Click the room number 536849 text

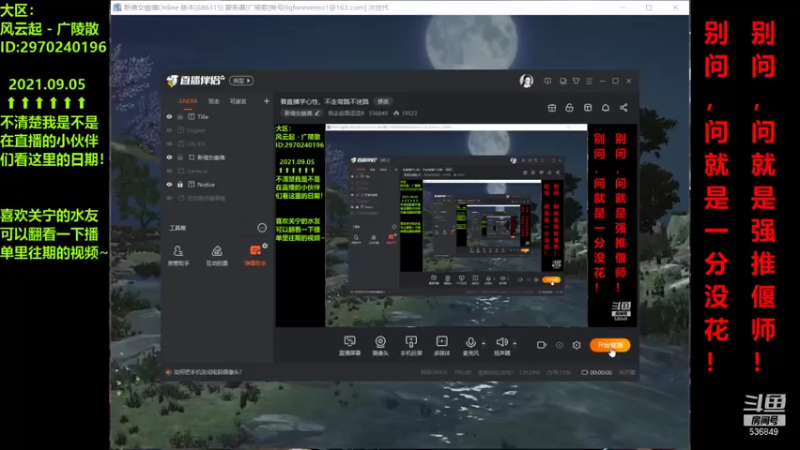[378, 113]
